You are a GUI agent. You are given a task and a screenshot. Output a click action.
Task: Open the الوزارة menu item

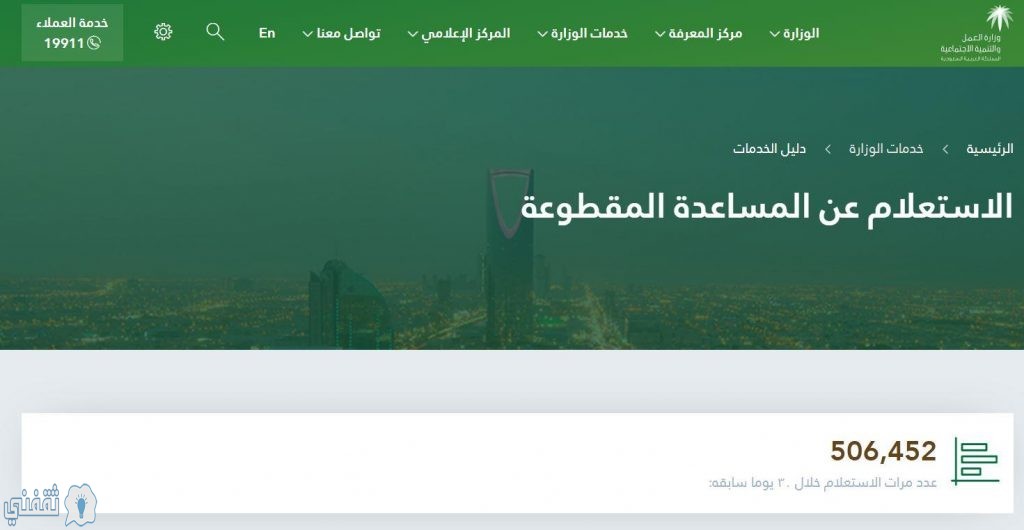[801, 33]
